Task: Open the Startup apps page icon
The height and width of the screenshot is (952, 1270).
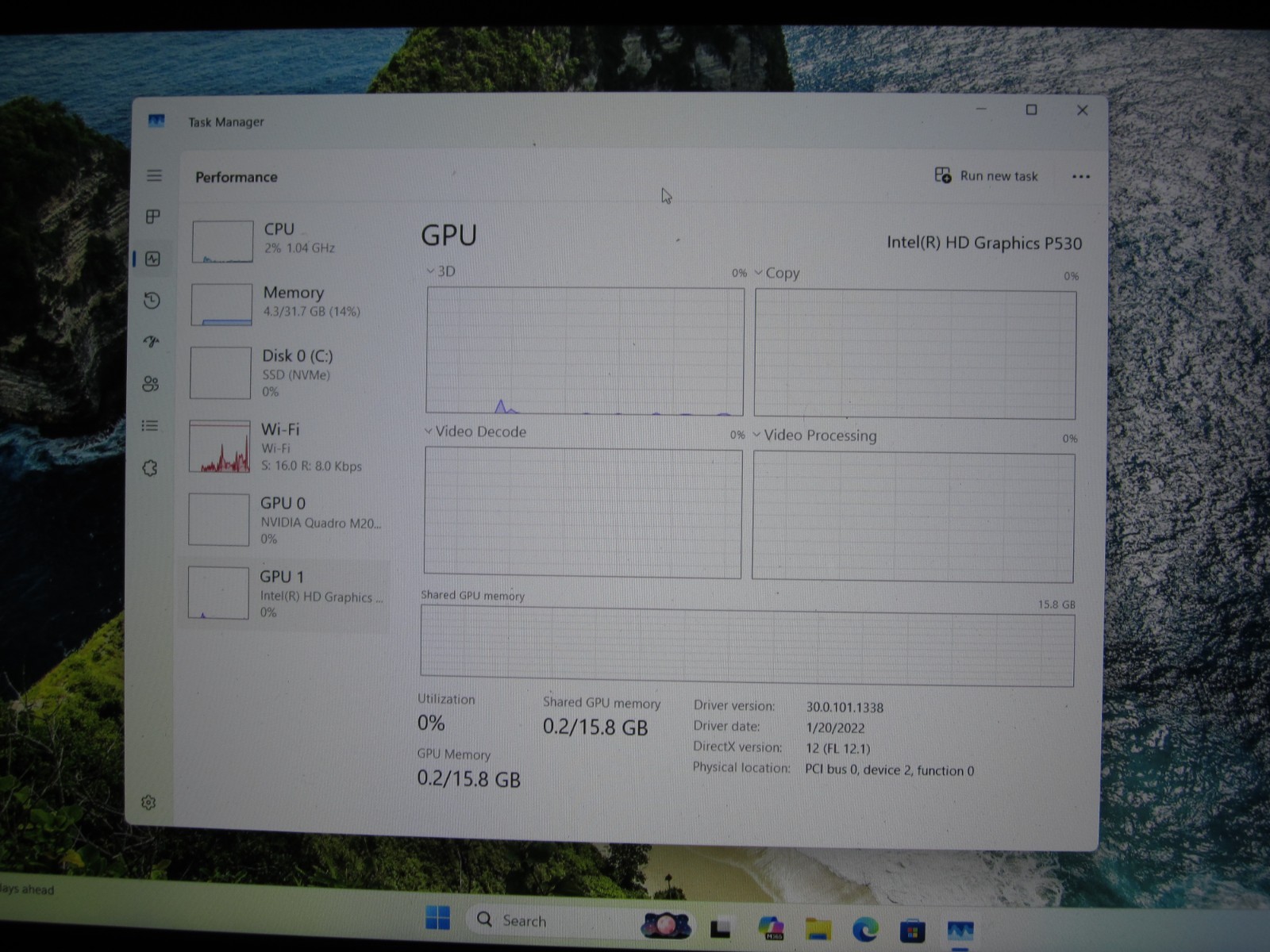Action: click(152, 342)
